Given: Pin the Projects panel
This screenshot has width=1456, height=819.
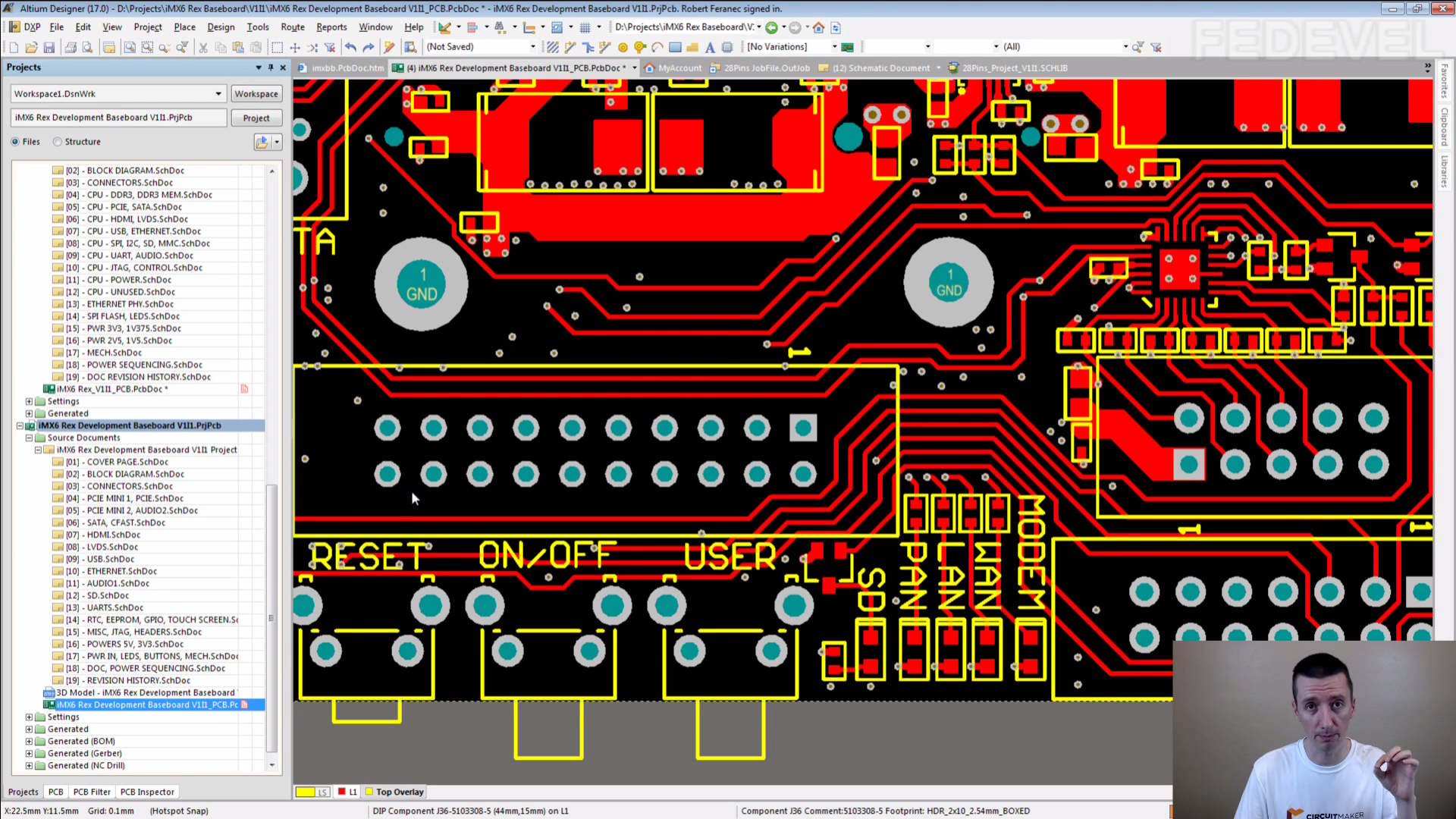Looking at the screenshot, I should [x=271, y=67].
